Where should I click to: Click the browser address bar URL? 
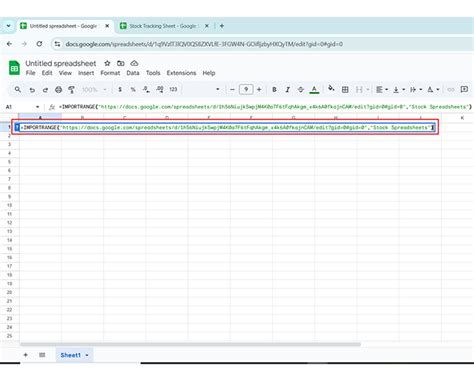click(204, 44)
